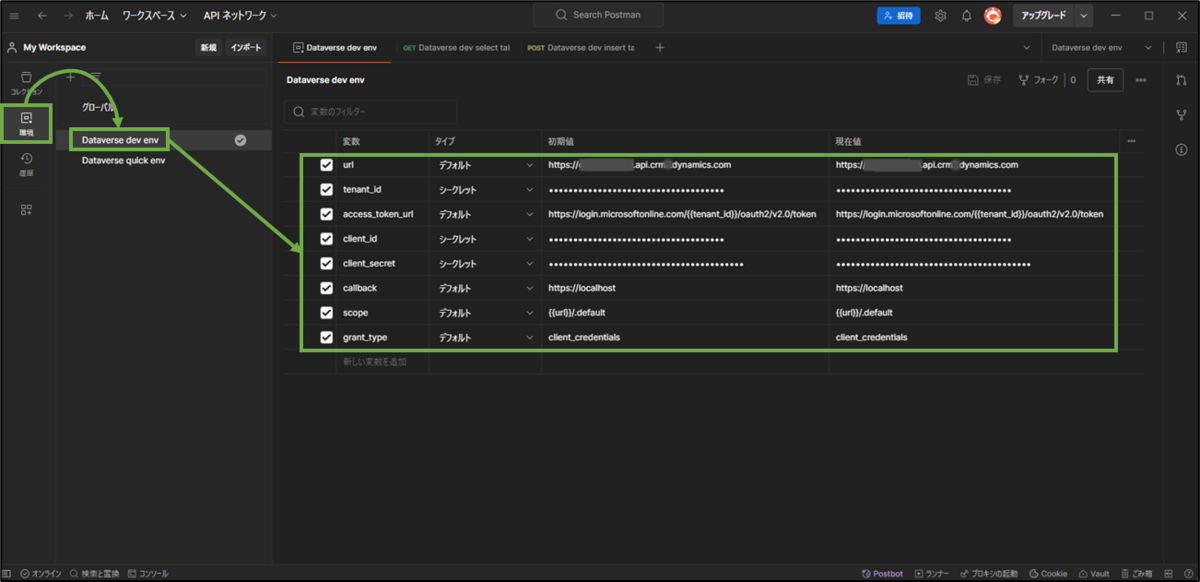Switch to GET Dataverse dev select tab
The image size is (1200, 582).
tap(456, 47)
